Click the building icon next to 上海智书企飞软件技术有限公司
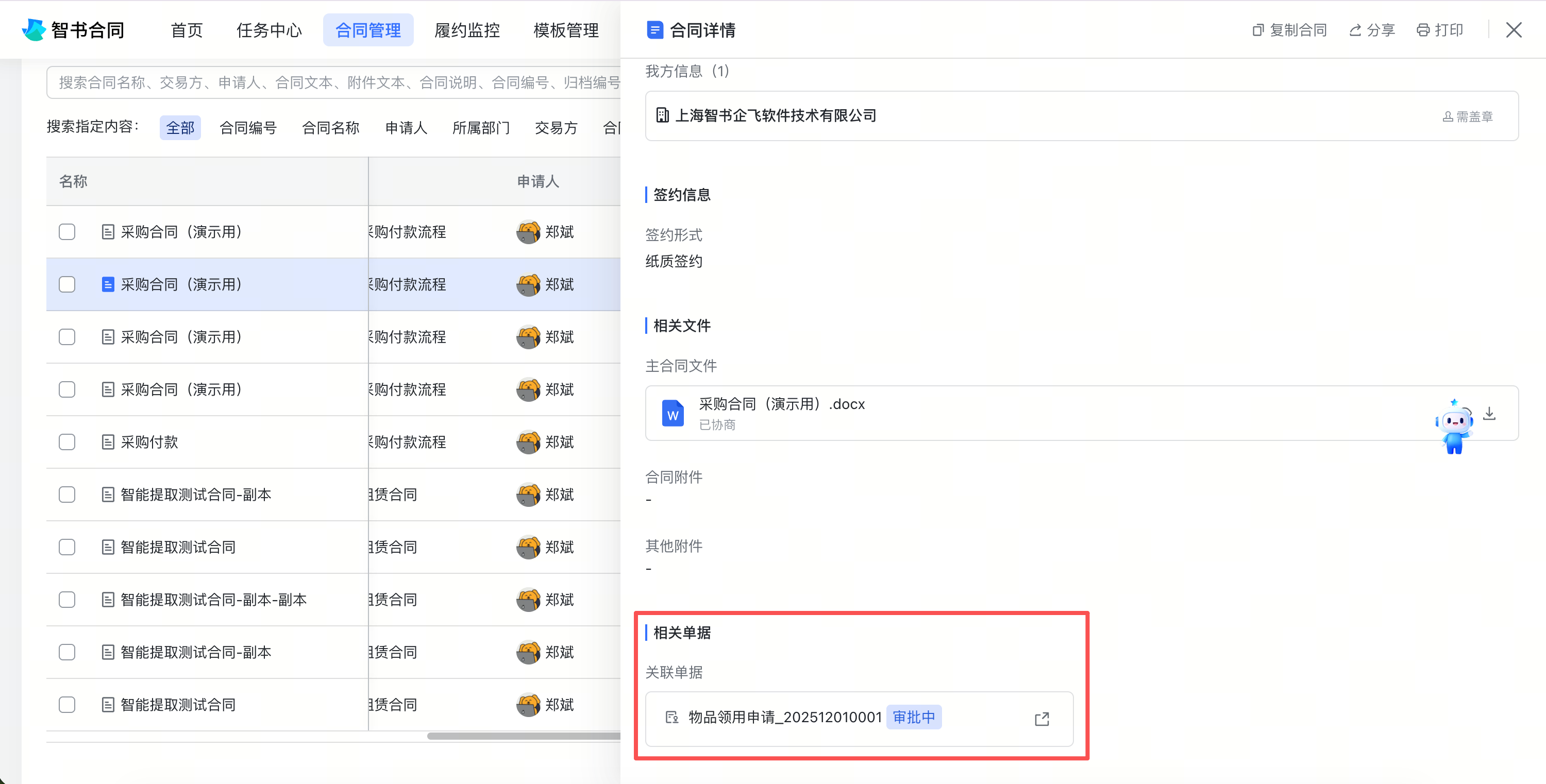This screenshot has width=1546, height=784. (663, 115)
